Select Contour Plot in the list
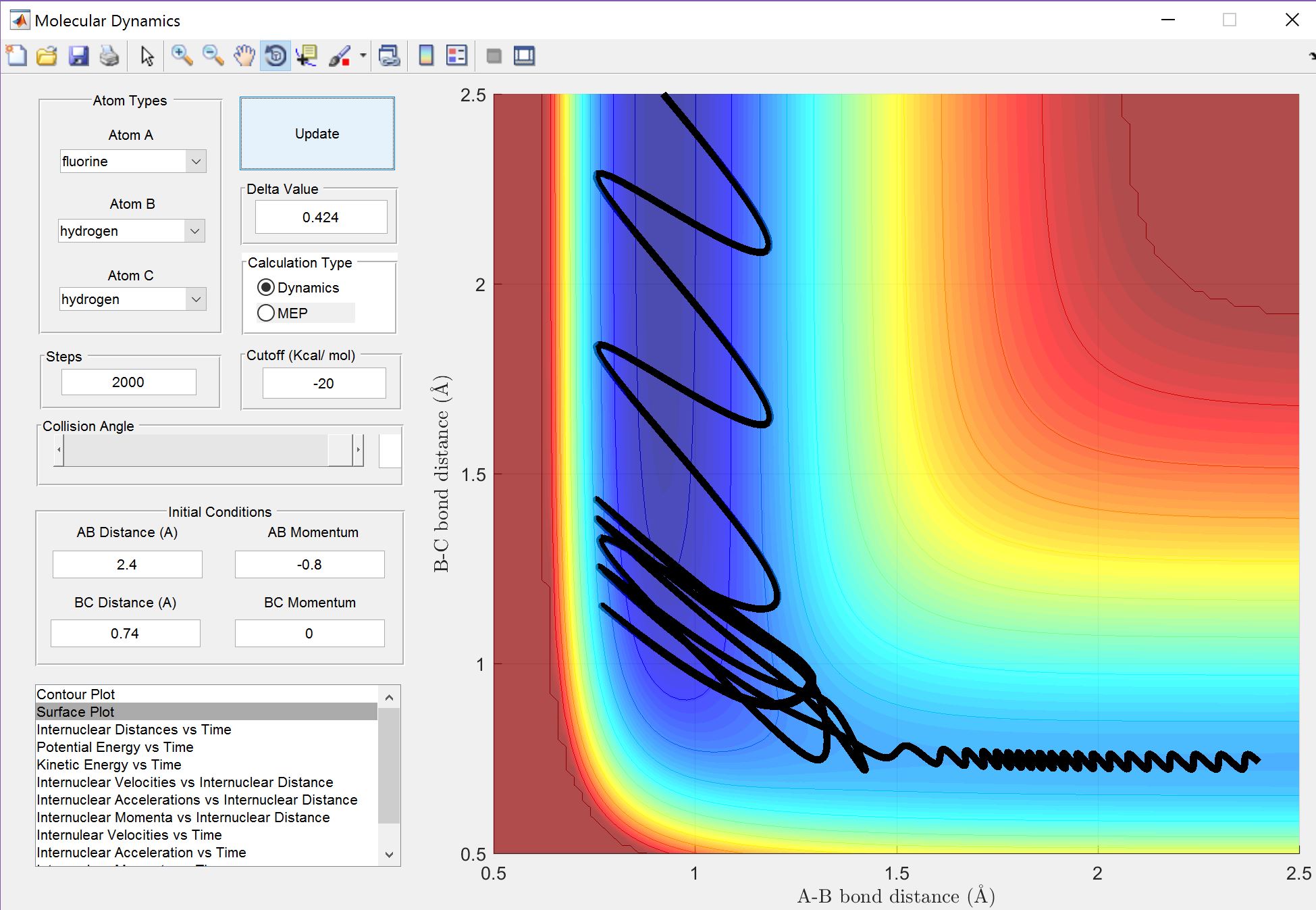Viewport: 1316px width, 910px height. pyautogui.click(x=76, y=694)
